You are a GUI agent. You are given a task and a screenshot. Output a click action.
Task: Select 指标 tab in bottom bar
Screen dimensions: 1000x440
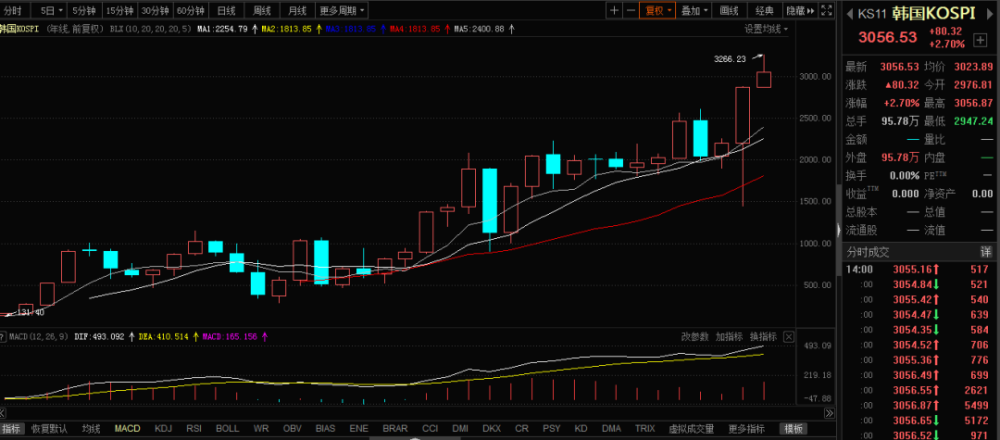(10, 429)
